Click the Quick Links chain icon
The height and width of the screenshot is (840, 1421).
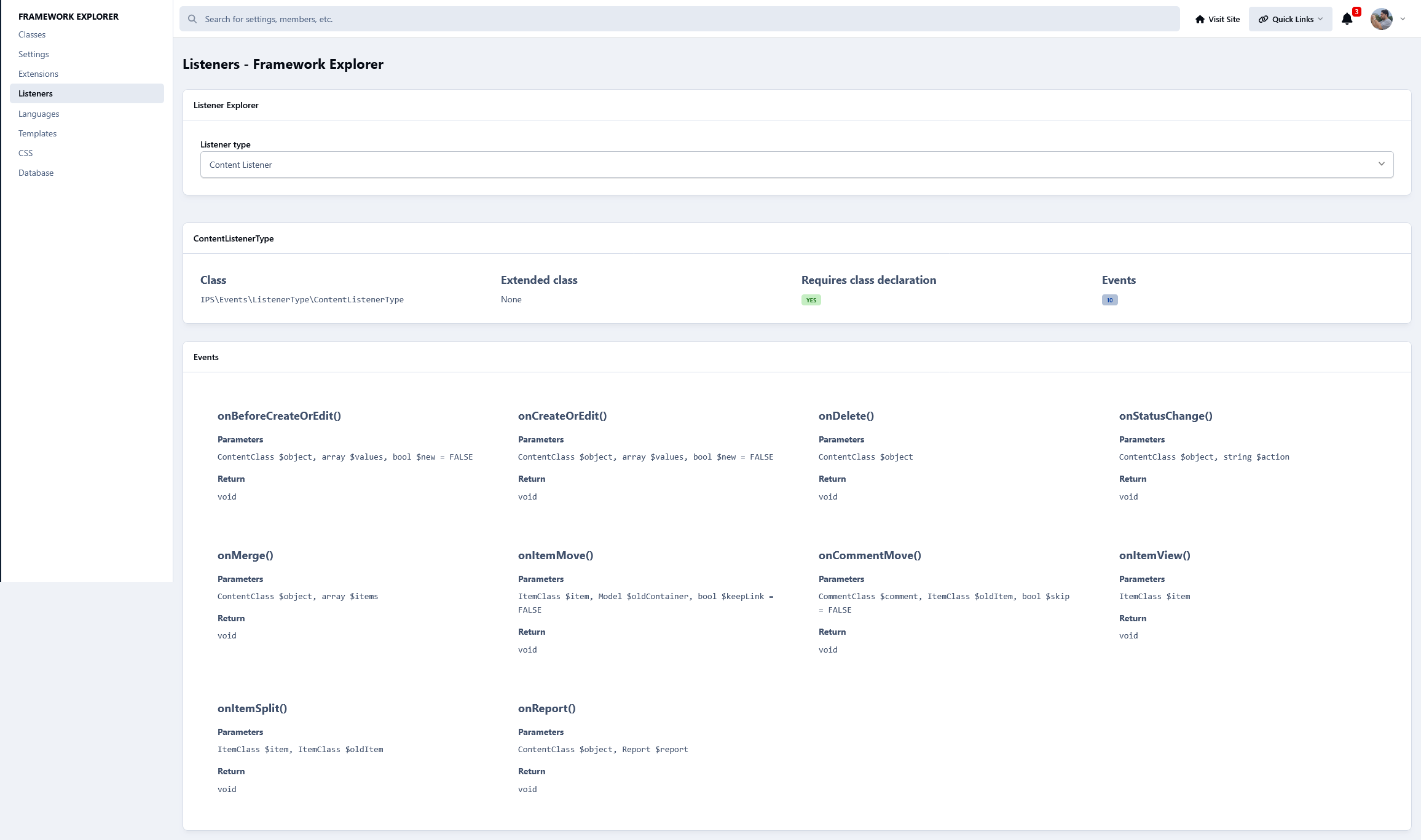(1264, 19)
